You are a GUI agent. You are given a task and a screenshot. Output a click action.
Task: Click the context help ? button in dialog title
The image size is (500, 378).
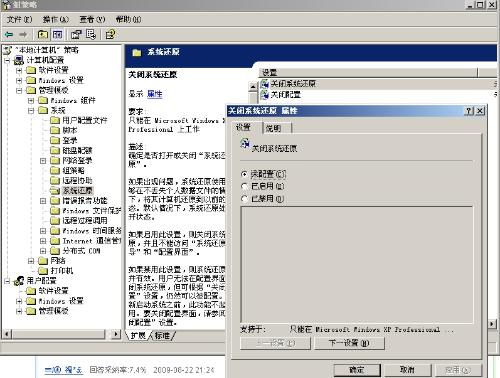(x=469, y=111)
